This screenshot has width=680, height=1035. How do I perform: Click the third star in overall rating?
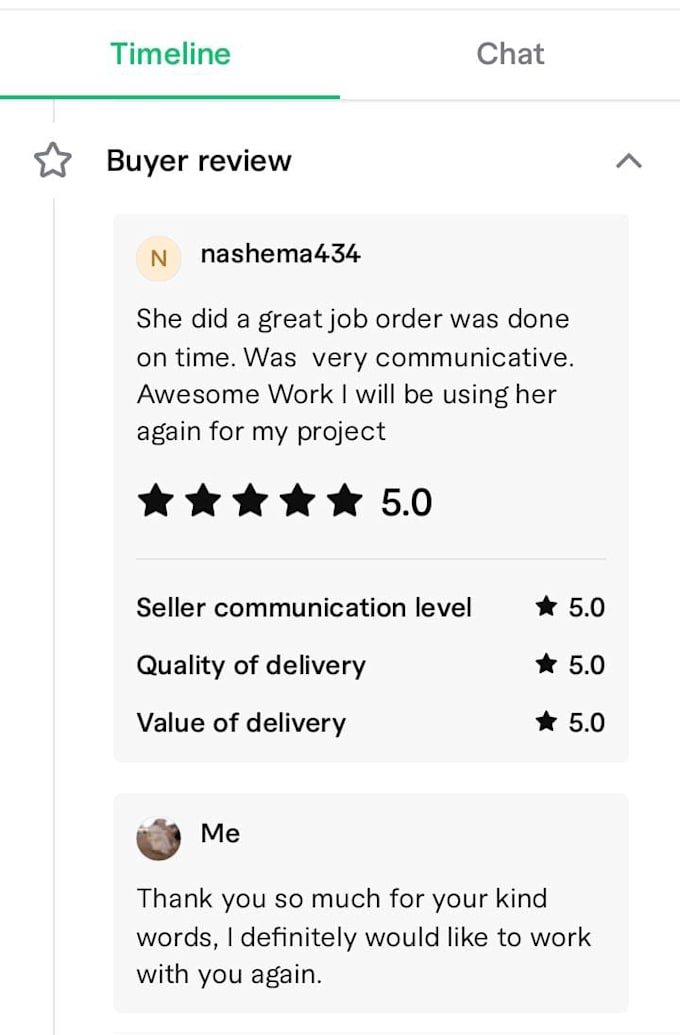[x=250, y=500]
